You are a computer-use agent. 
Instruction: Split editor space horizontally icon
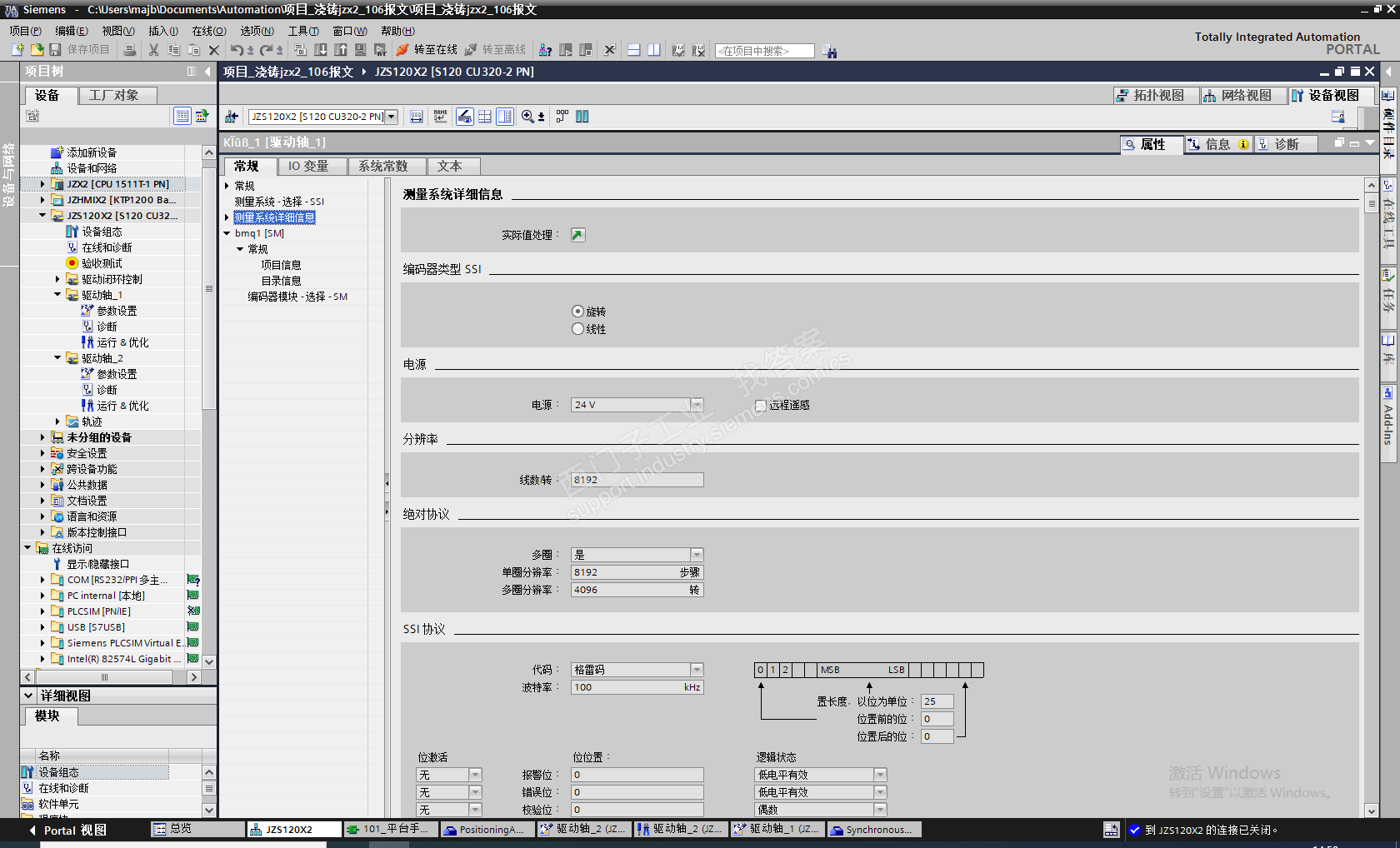[634, 50]
